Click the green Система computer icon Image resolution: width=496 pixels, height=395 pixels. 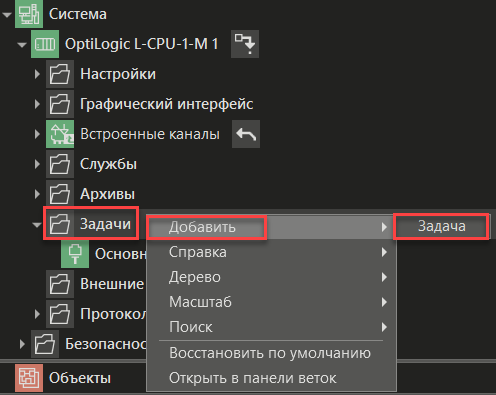click(x=29, y=14)
